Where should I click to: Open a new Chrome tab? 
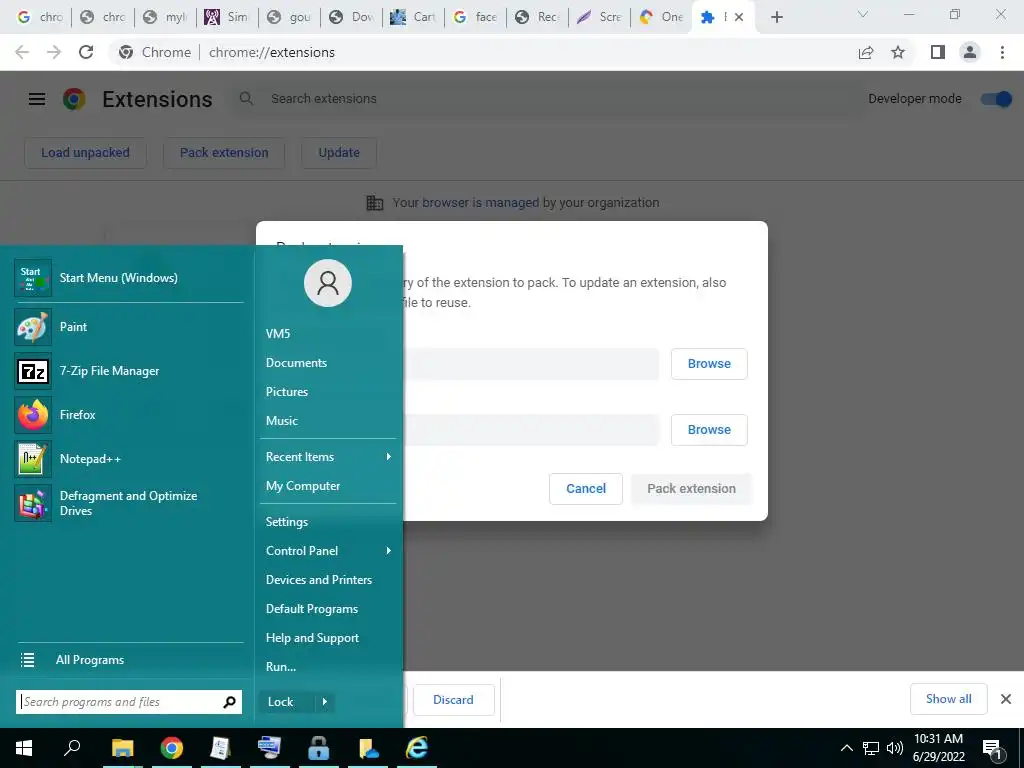pyautogui.click(x=776, y=17)
